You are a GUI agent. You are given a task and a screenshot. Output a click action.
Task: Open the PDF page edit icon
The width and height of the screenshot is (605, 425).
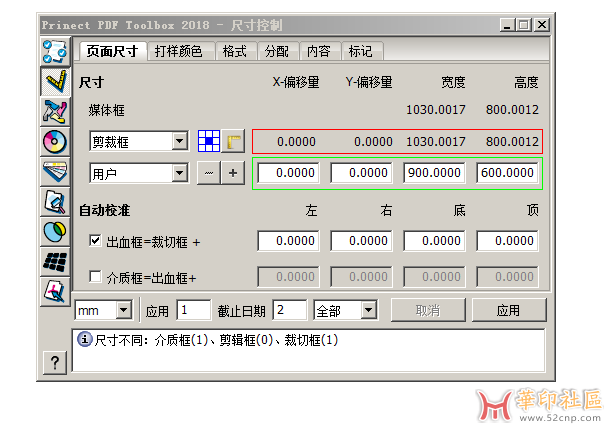click(x=55, y=292)
